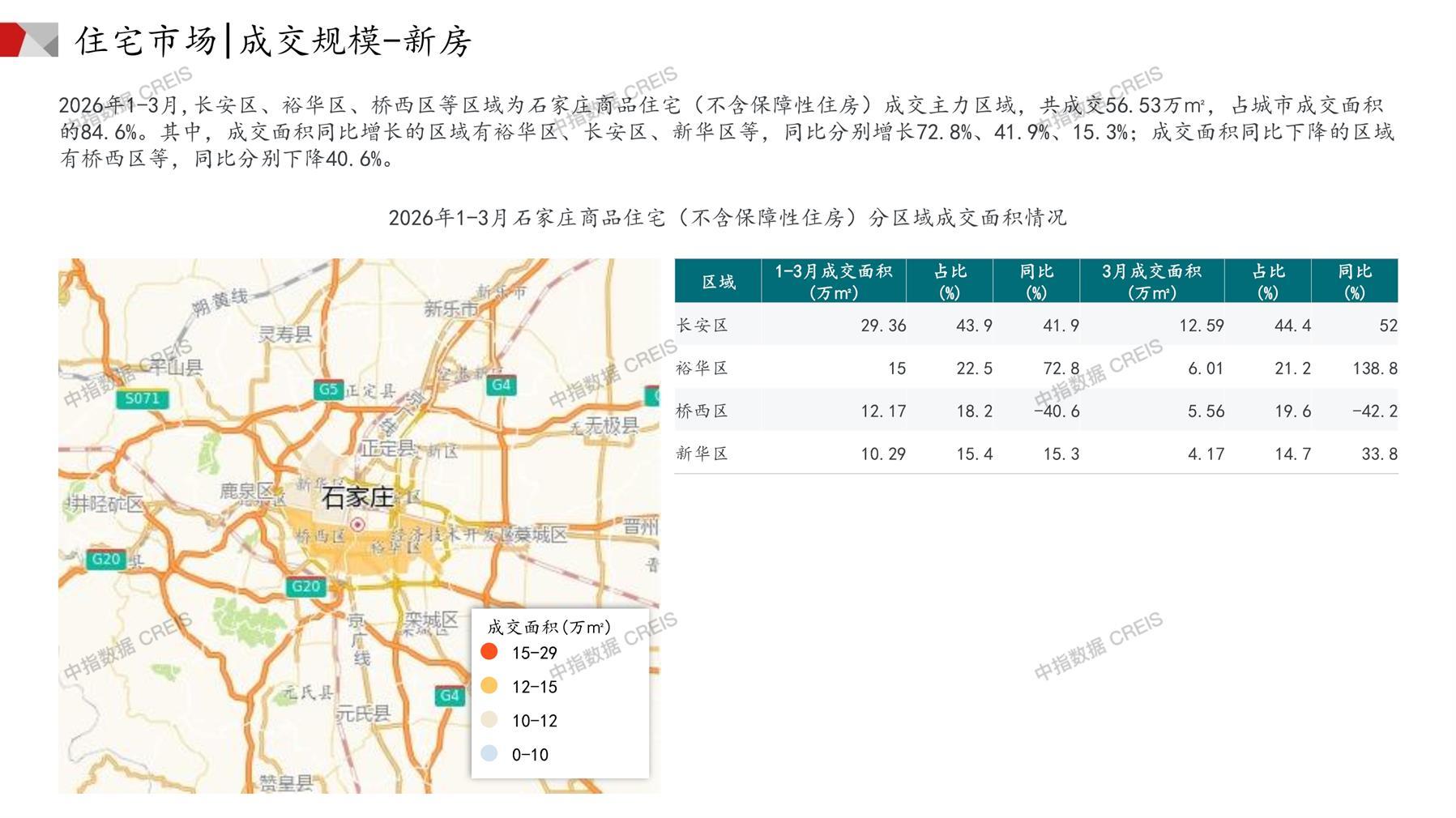Select the 裕华区 table row label
The height and width of the screenshot is (818, 1456).
coord(702,369)
